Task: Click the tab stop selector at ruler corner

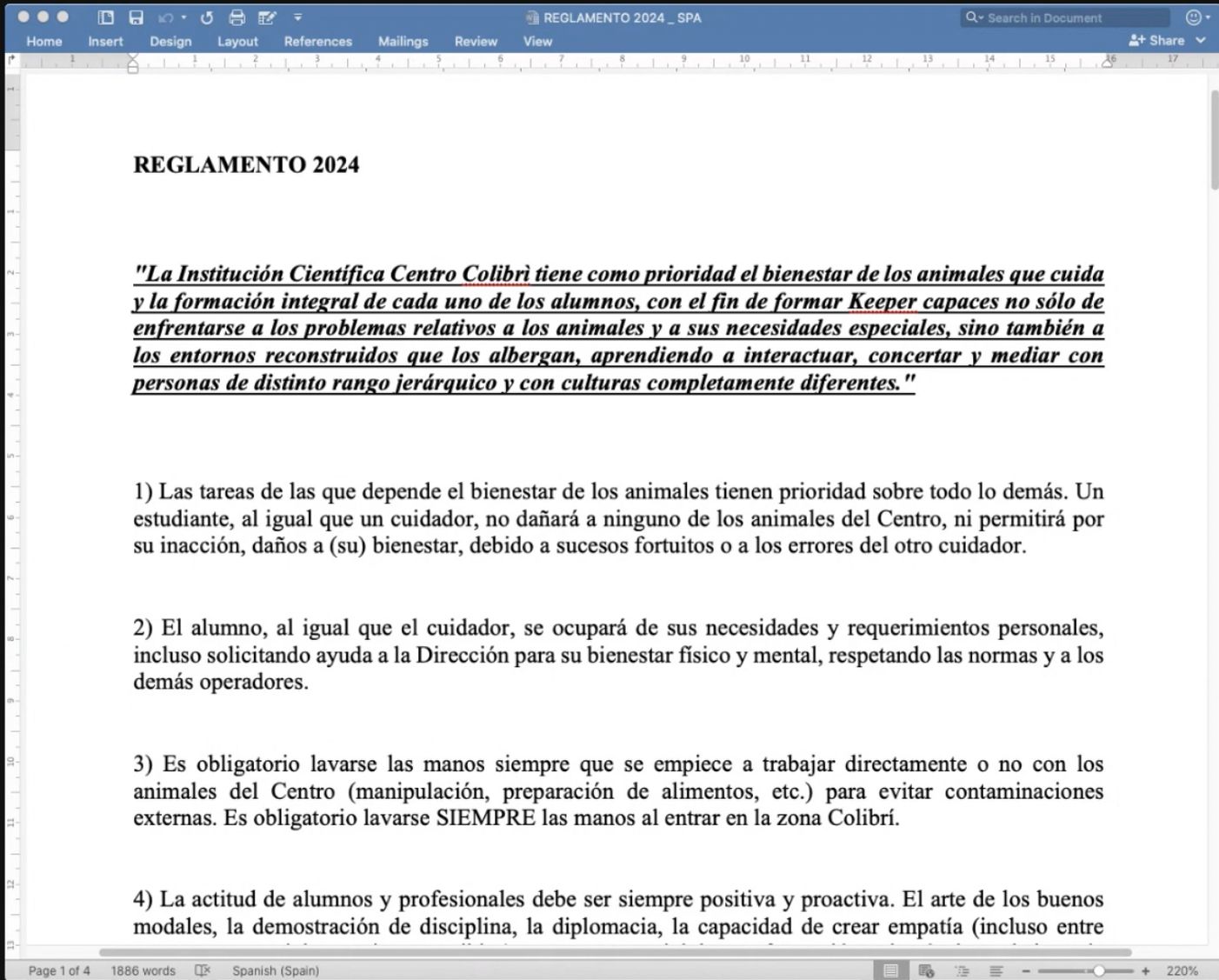Action: coord(11,60)
